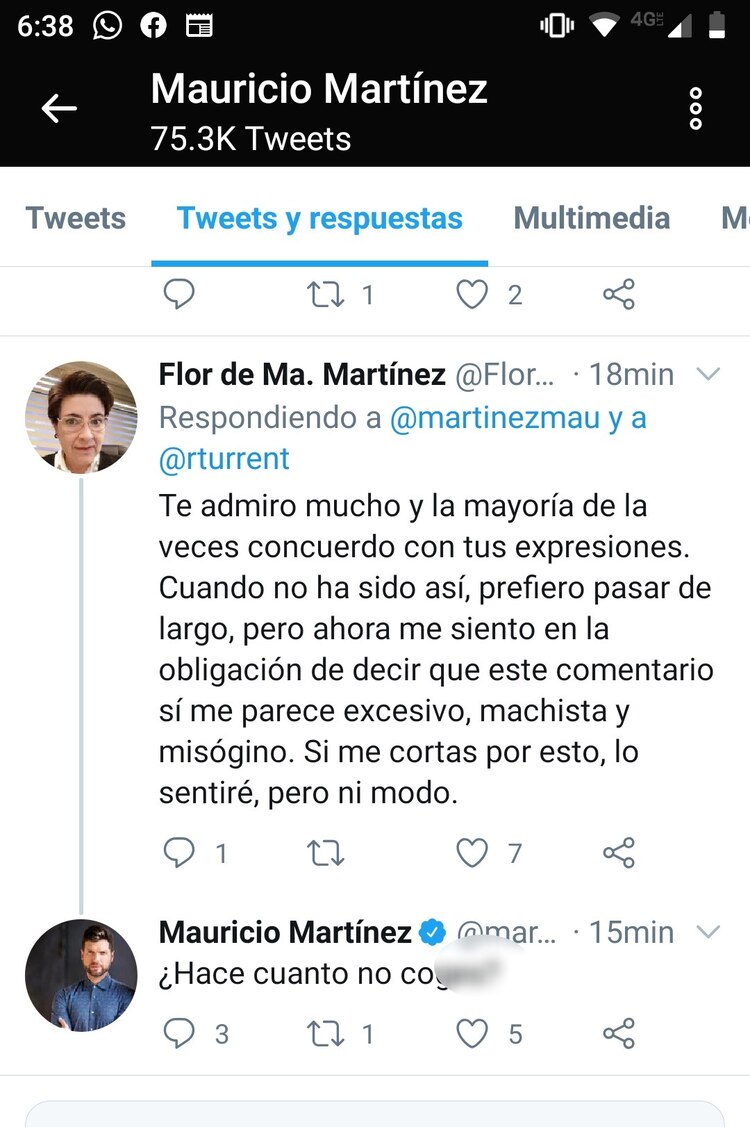Tap the share icon on Mauricio's reply
The image size is (750, 1127).
tap(618, 1034)
